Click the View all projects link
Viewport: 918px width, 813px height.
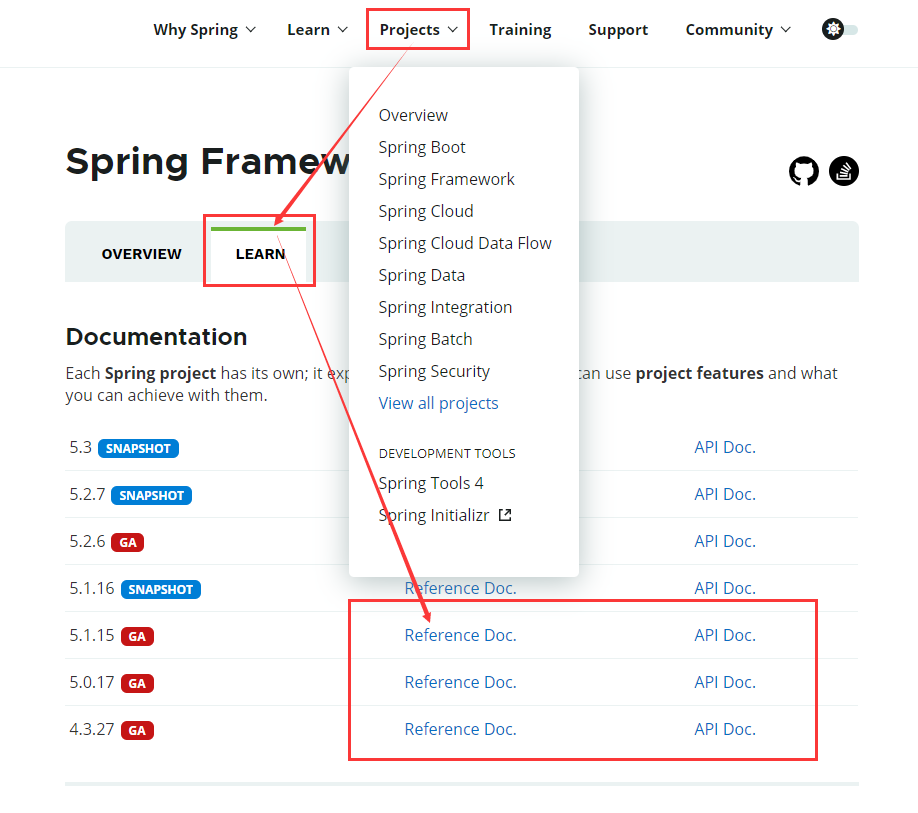click(x=438, y=404)
